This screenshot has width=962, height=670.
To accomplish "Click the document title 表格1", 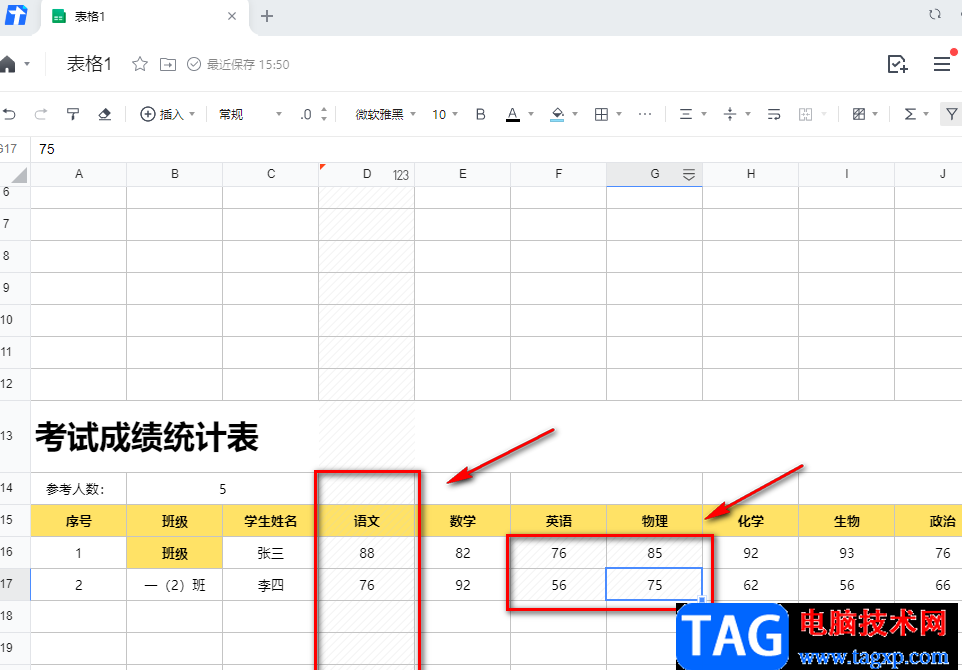I will point(89,64).
